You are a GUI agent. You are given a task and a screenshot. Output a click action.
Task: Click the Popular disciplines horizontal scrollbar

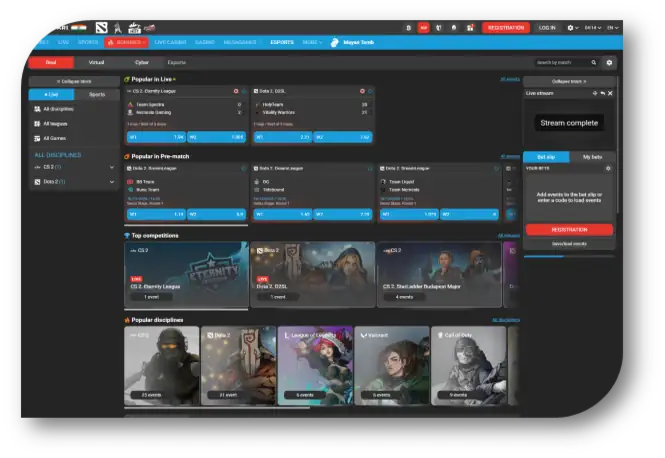pyautogui.click(x=217, y=408)
